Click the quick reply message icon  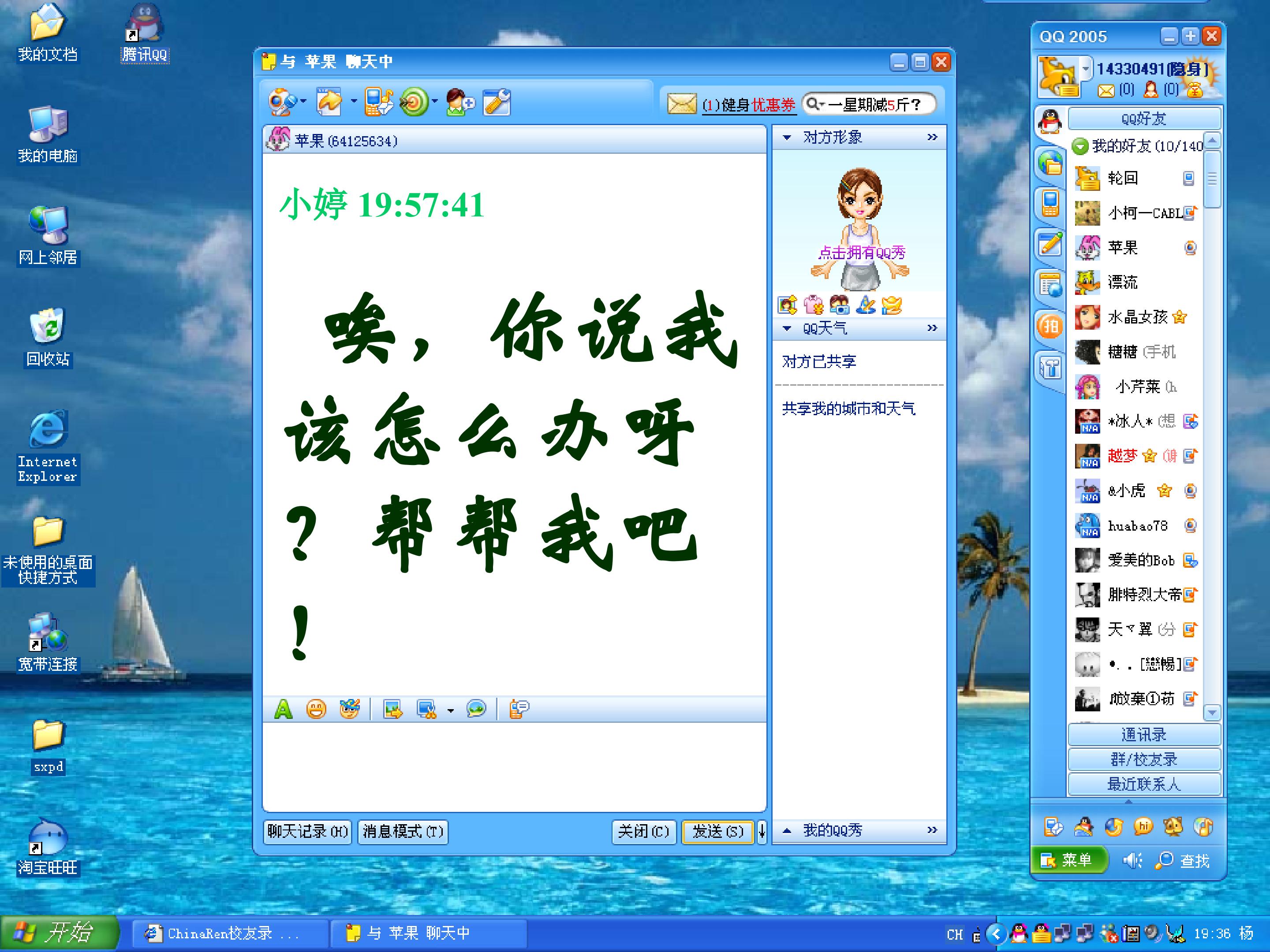pos(519,709)
